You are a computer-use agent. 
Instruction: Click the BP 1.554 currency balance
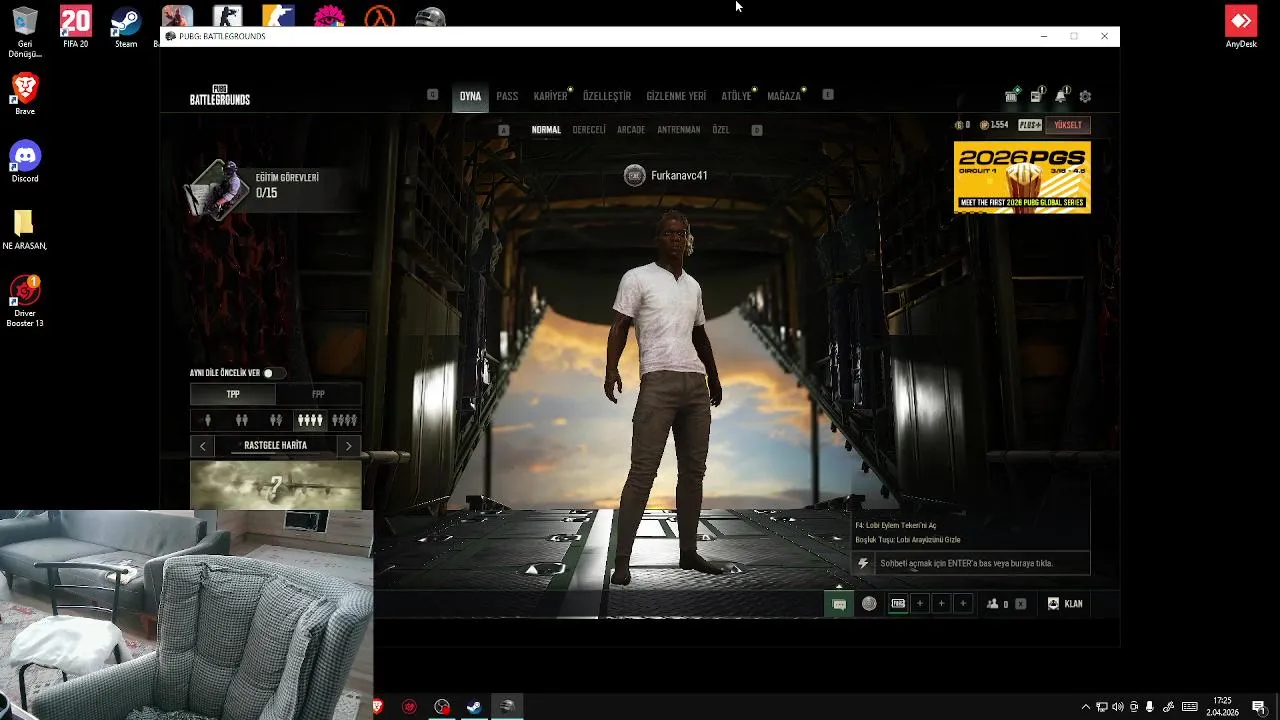(x=994, y=125)
